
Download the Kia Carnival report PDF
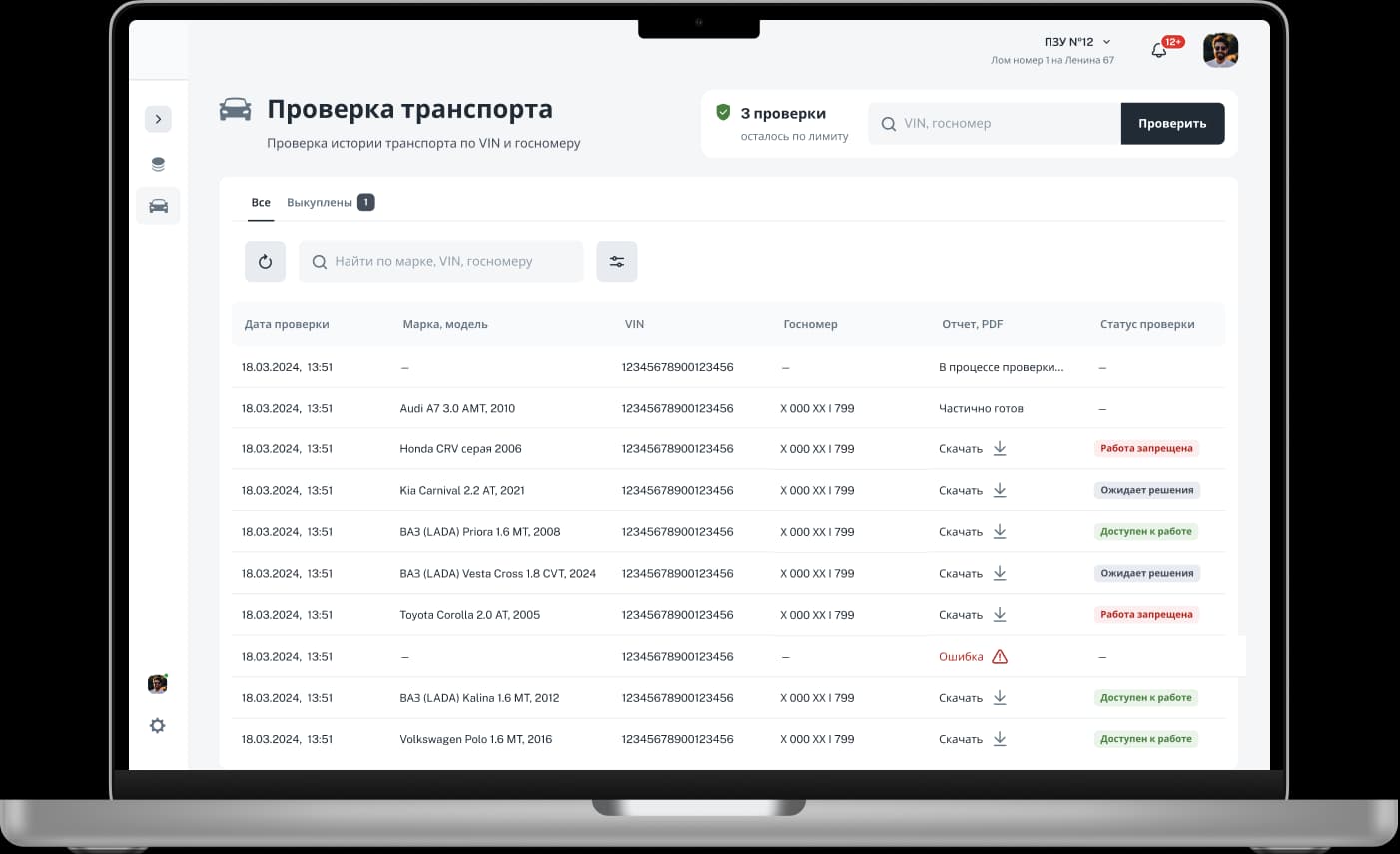point(1000,490)
